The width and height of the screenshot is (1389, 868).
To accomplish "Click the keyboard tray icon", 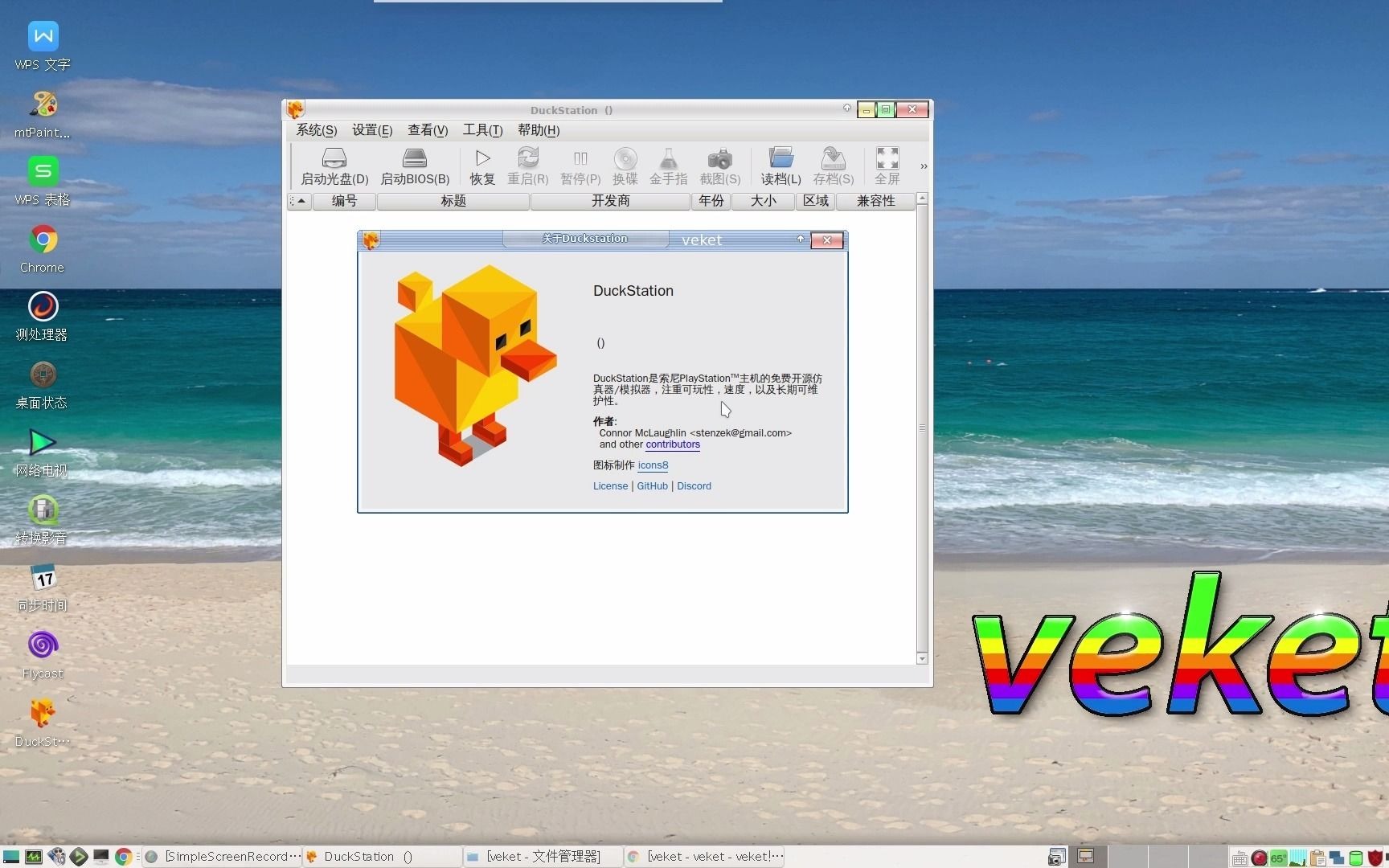I will pyautogui.click(x=1239, y=858).
